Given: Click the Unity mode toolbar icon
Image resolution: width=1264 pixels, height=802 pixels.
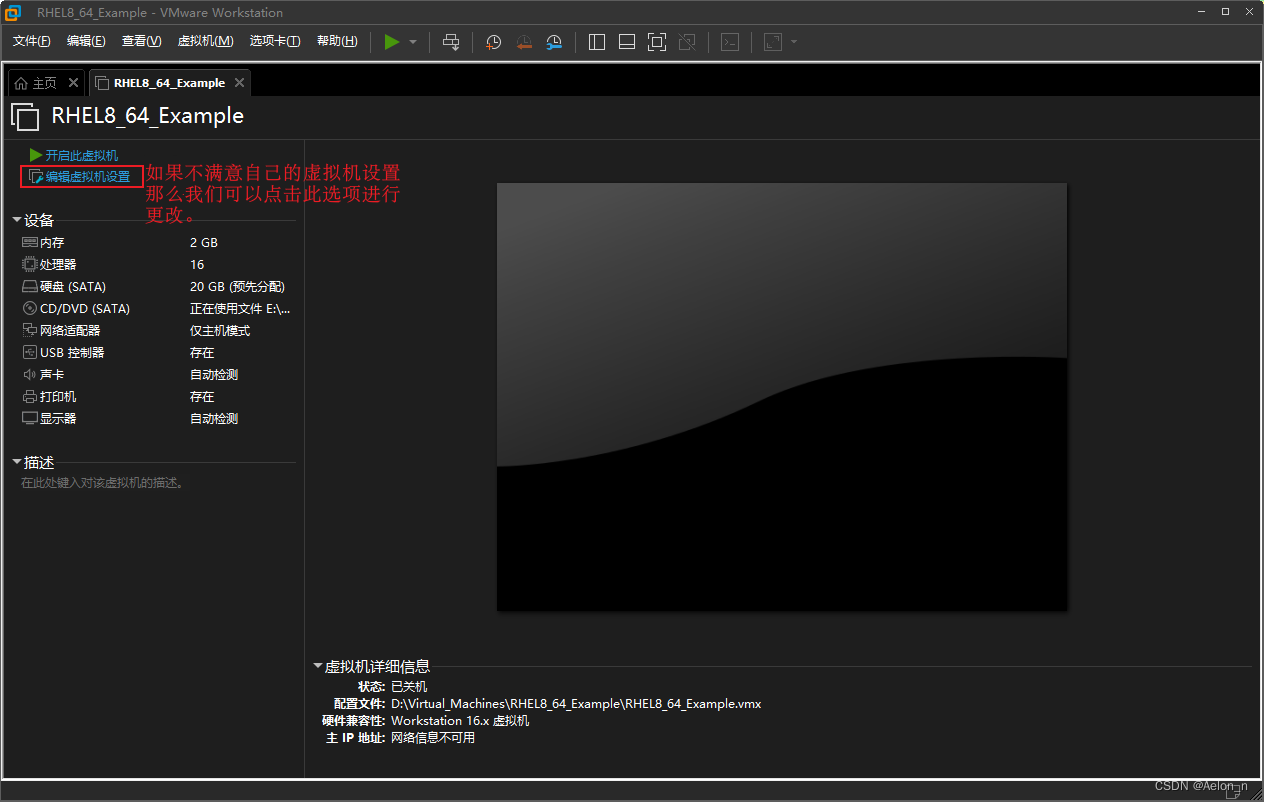Looking at the screenshot, I should tap(687, 41).
